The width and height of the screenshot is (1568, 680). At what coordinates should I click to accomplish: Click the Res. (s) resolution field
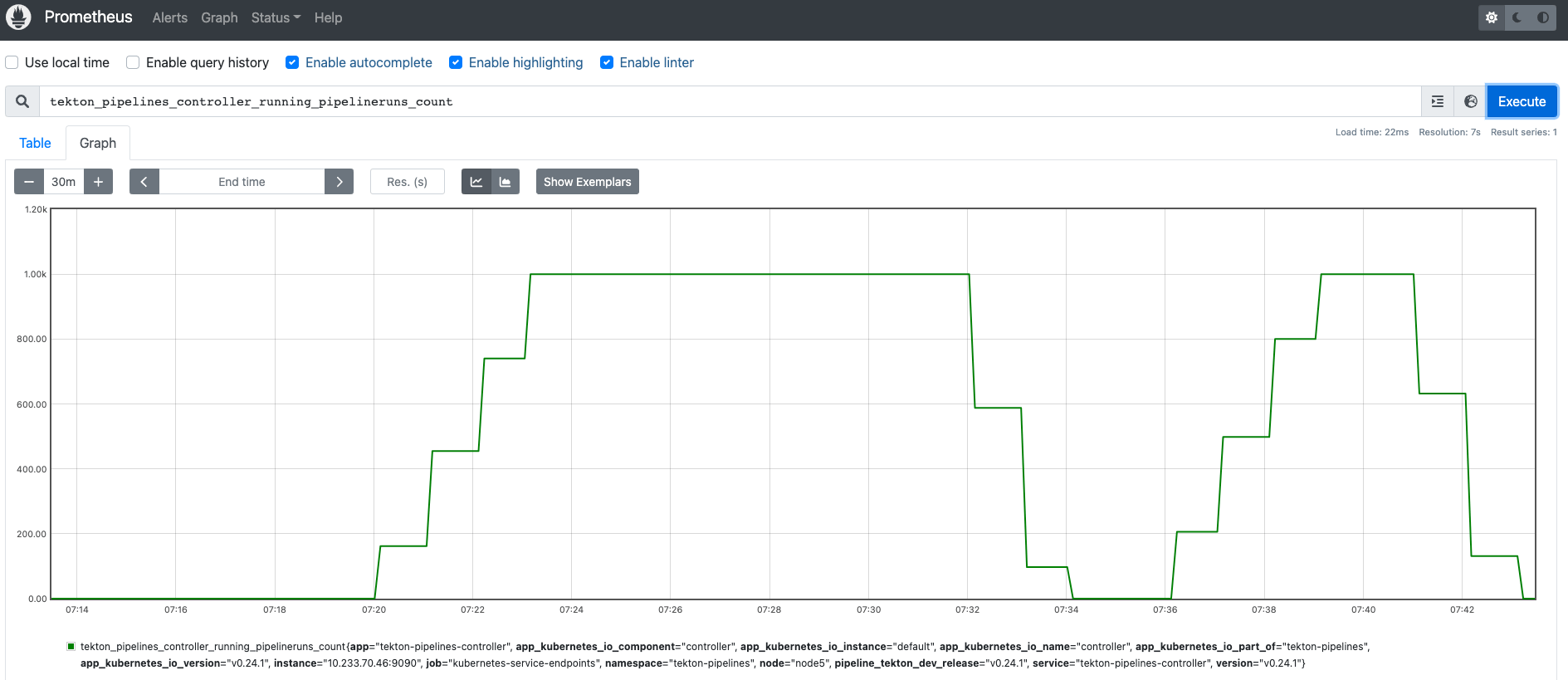tap(407, 182)
